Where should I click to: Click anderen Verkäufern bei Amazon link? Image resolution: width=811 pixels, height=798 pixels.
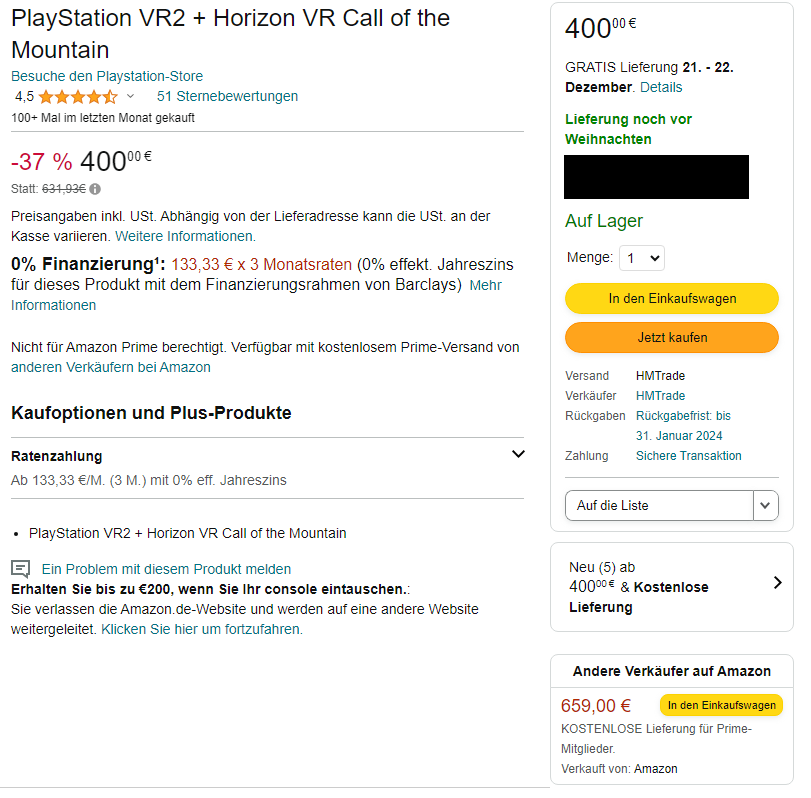click(x=111, y=367)
